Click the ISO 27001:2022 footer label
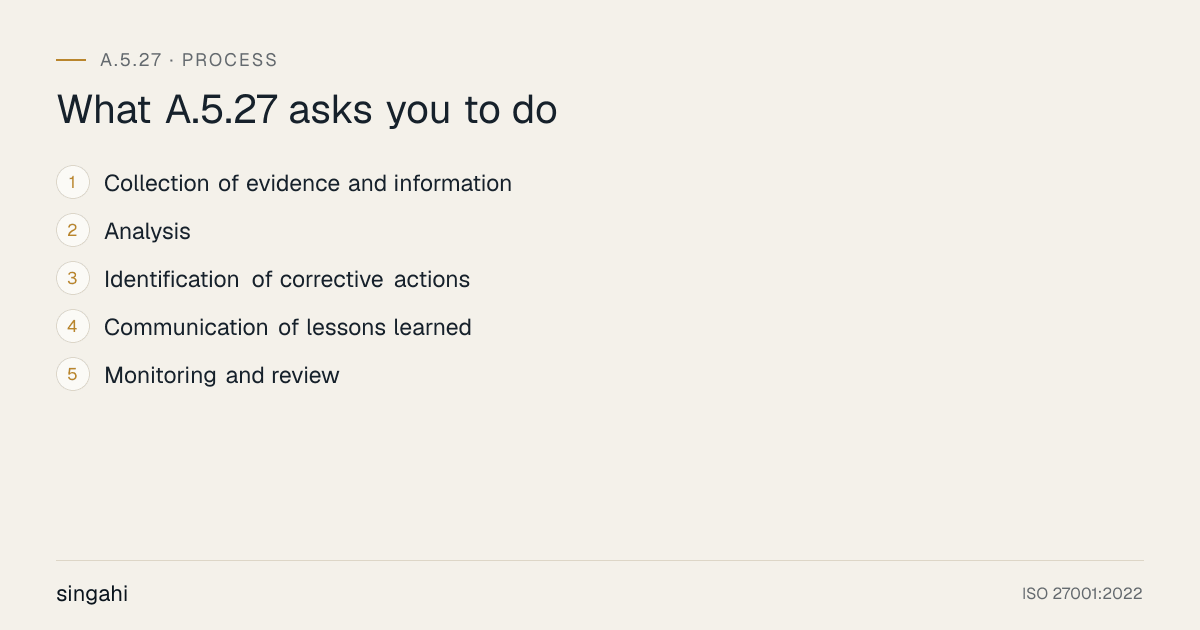This screenshot has width=1200, height=630. click(1082, 594)
